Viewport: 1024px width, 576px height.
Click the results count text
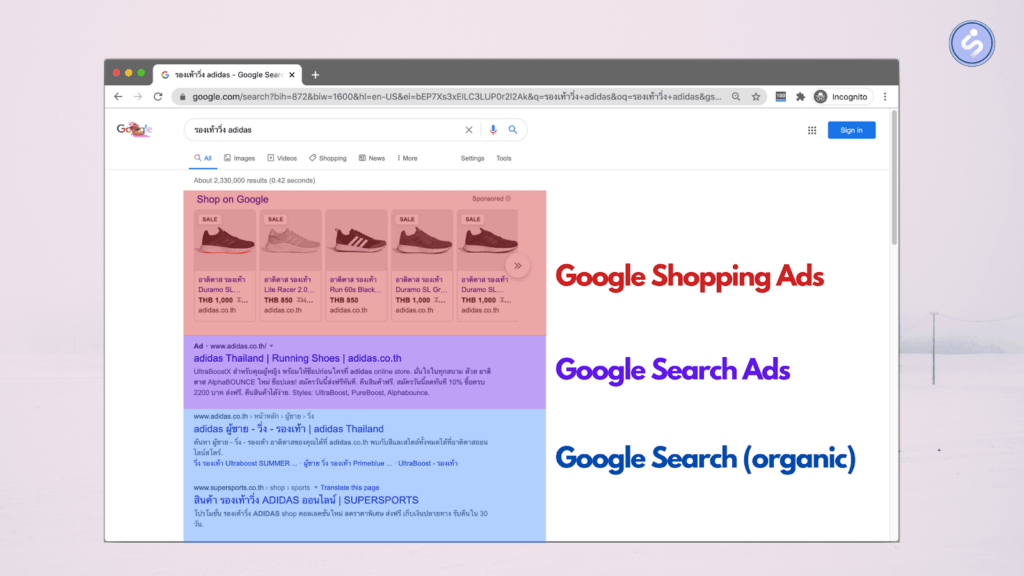pyautogui.click(x=254, y=180)
